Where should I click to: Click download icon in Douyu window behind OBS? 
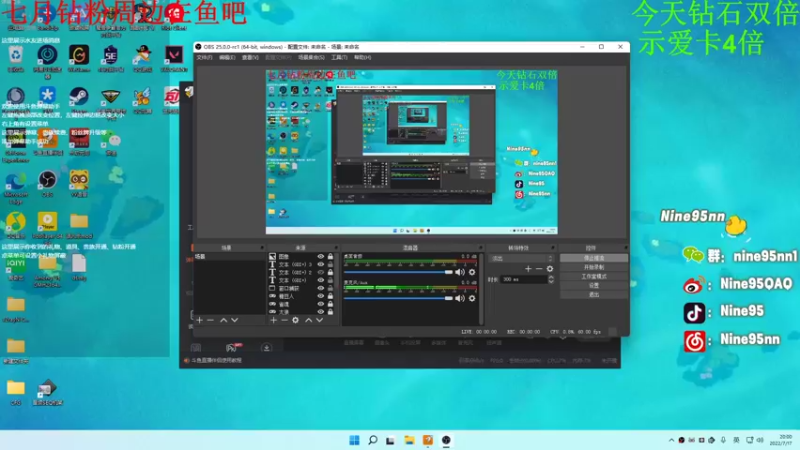(266, 348)
